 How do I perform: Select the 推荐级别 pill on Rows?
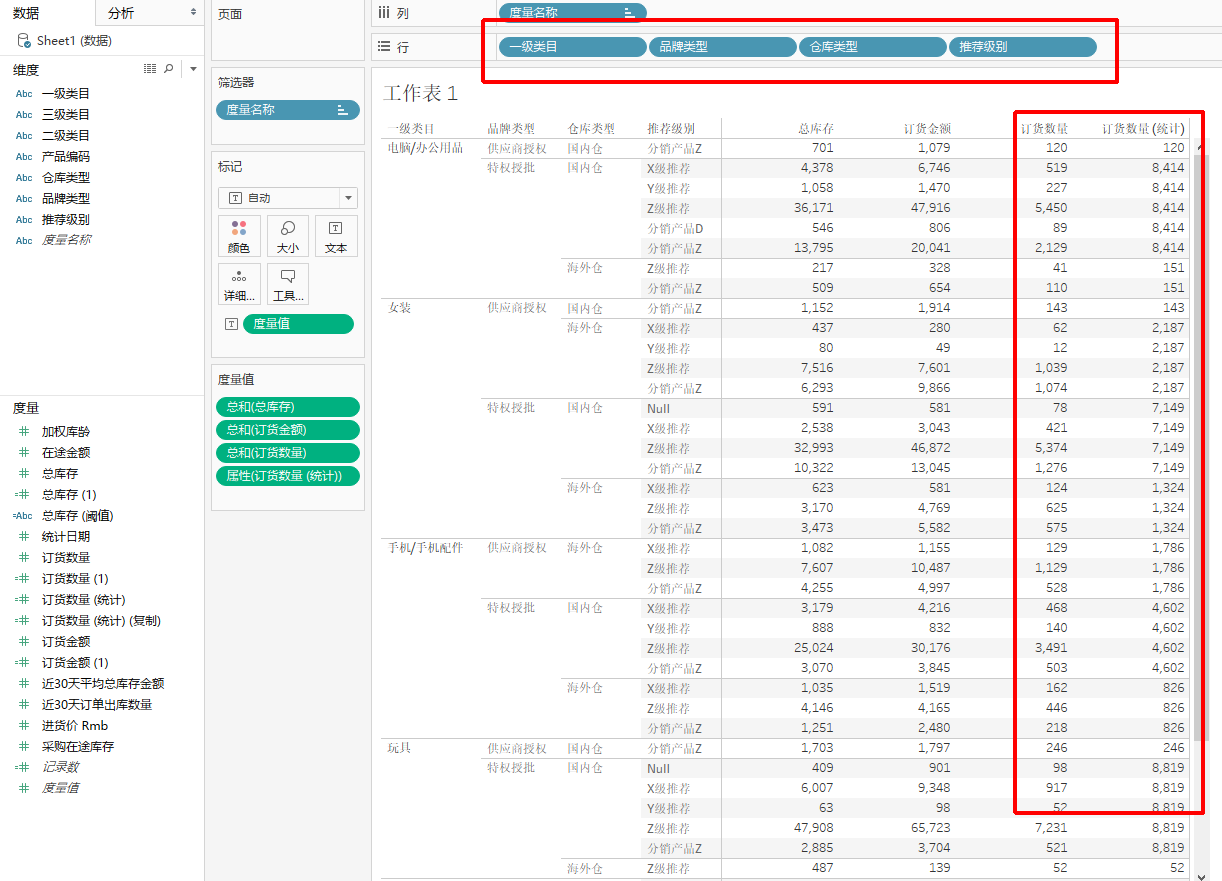tap(1022, 46)
